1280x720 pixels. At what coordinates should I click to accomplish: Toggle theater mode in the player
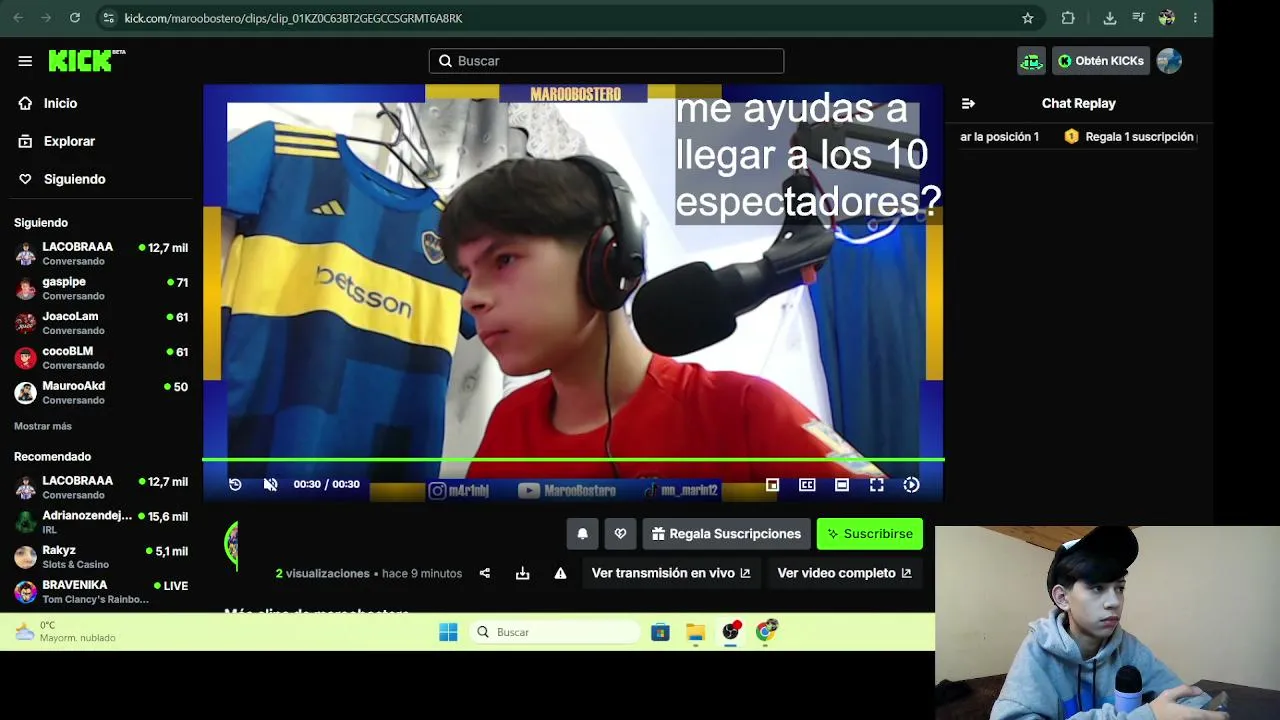tap(842, 485)
